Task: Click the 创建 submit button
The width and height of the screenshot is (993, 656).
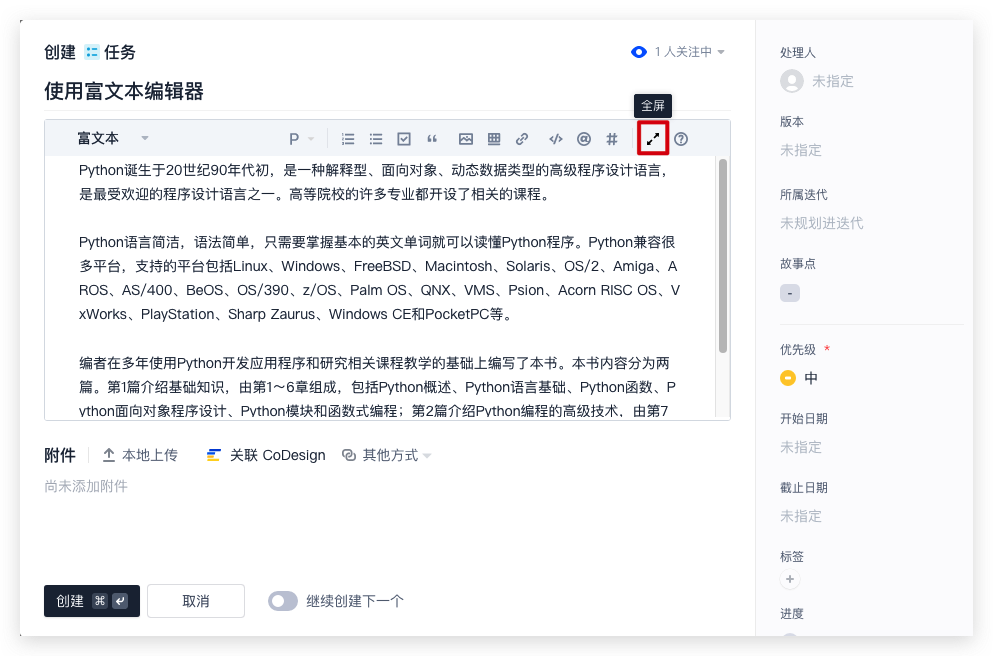Action: coord(92,601)
